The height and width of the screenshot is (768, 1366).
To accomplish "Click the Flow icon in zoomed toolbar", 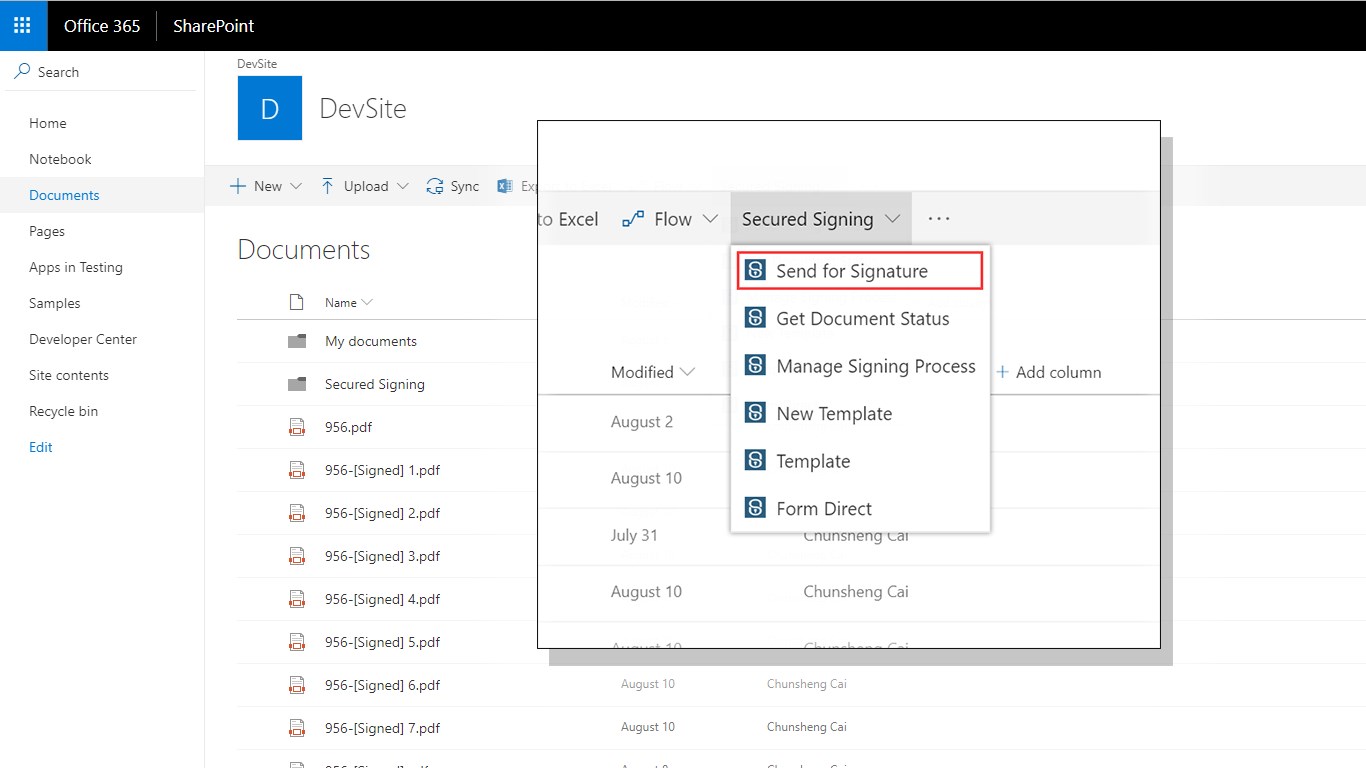I will [633, 219].
